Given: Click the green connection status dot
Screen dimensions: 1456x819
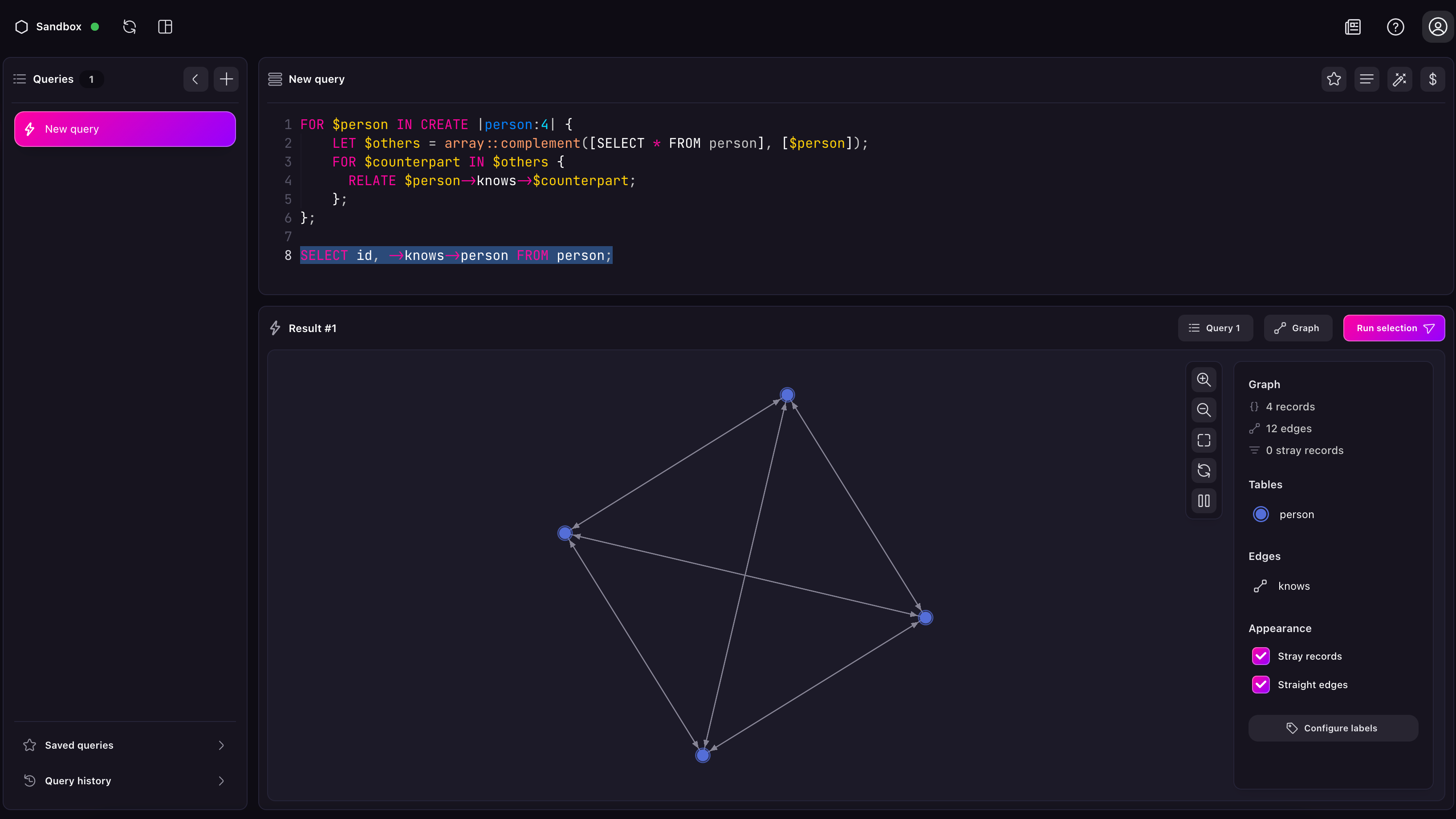Looking at the screenshot, I should pyautogui.click(x=95, y=27).
